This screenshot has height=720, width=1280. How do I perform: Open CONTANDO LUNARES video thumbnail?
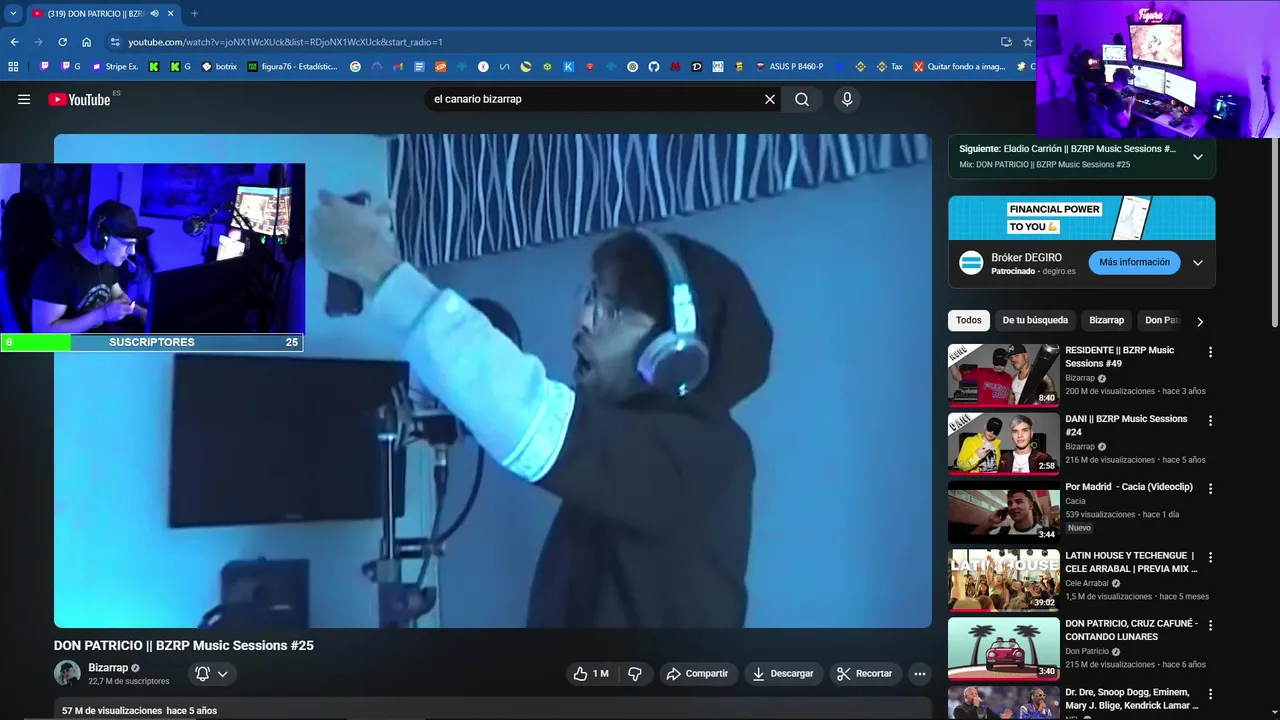(x=1003, y=648)
